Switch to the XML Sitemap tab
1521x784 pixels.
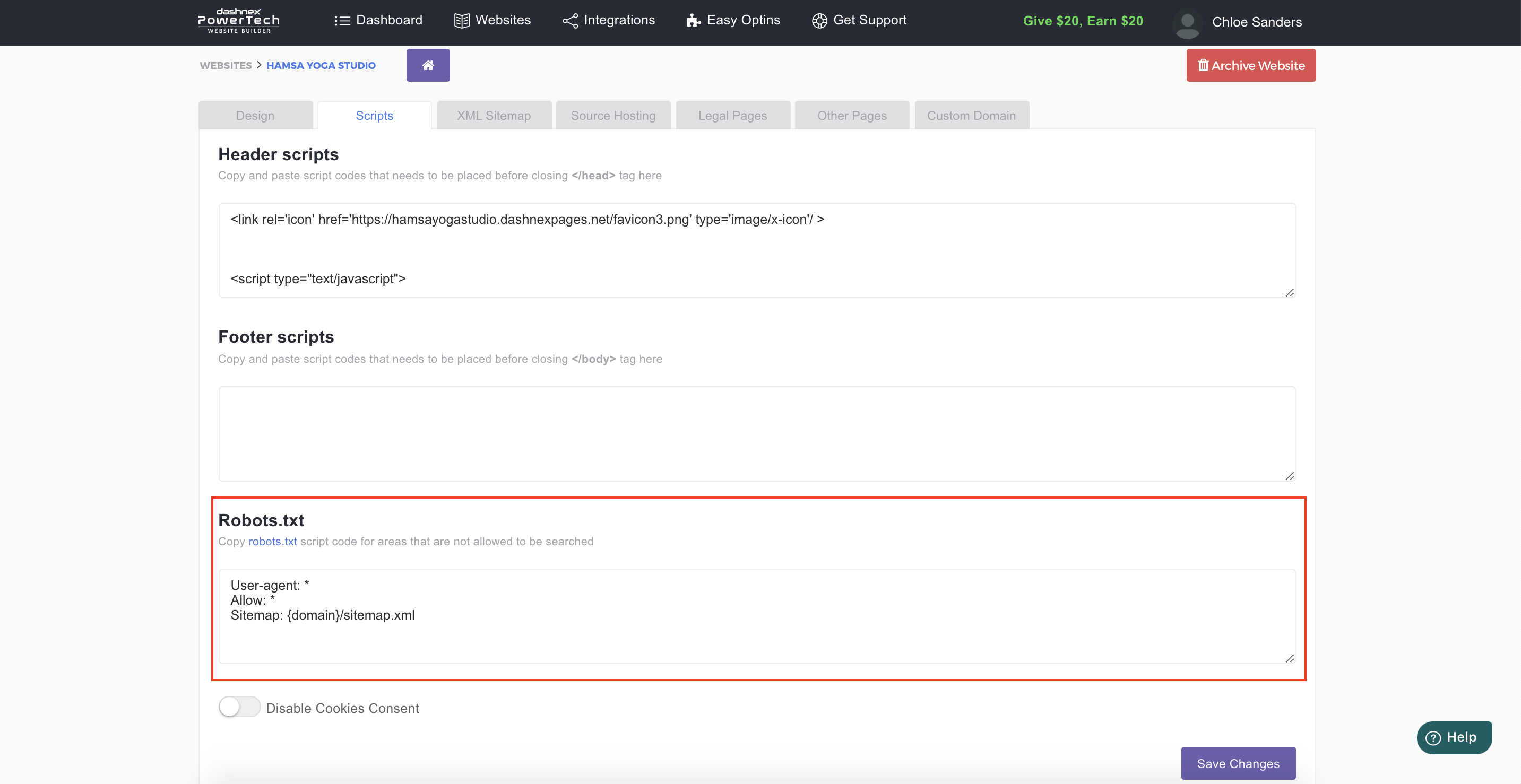pyautogui.click(x=494, y=116)
